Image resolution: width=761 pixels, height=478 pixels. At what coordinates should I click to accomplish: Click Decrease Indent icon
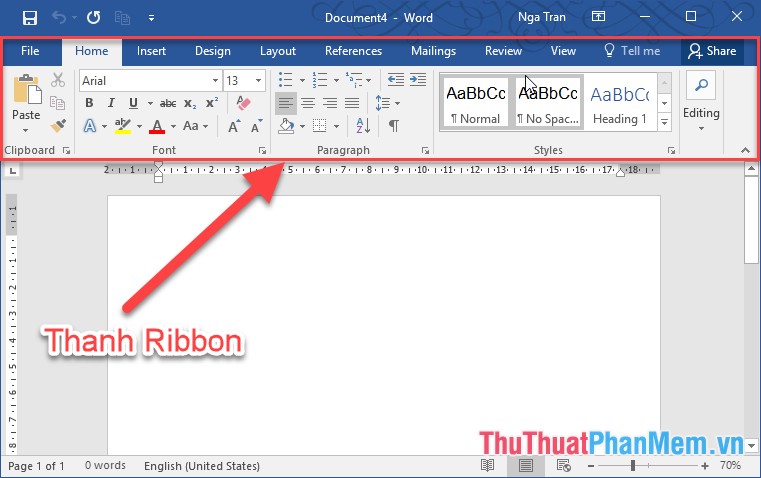(396, 79)
